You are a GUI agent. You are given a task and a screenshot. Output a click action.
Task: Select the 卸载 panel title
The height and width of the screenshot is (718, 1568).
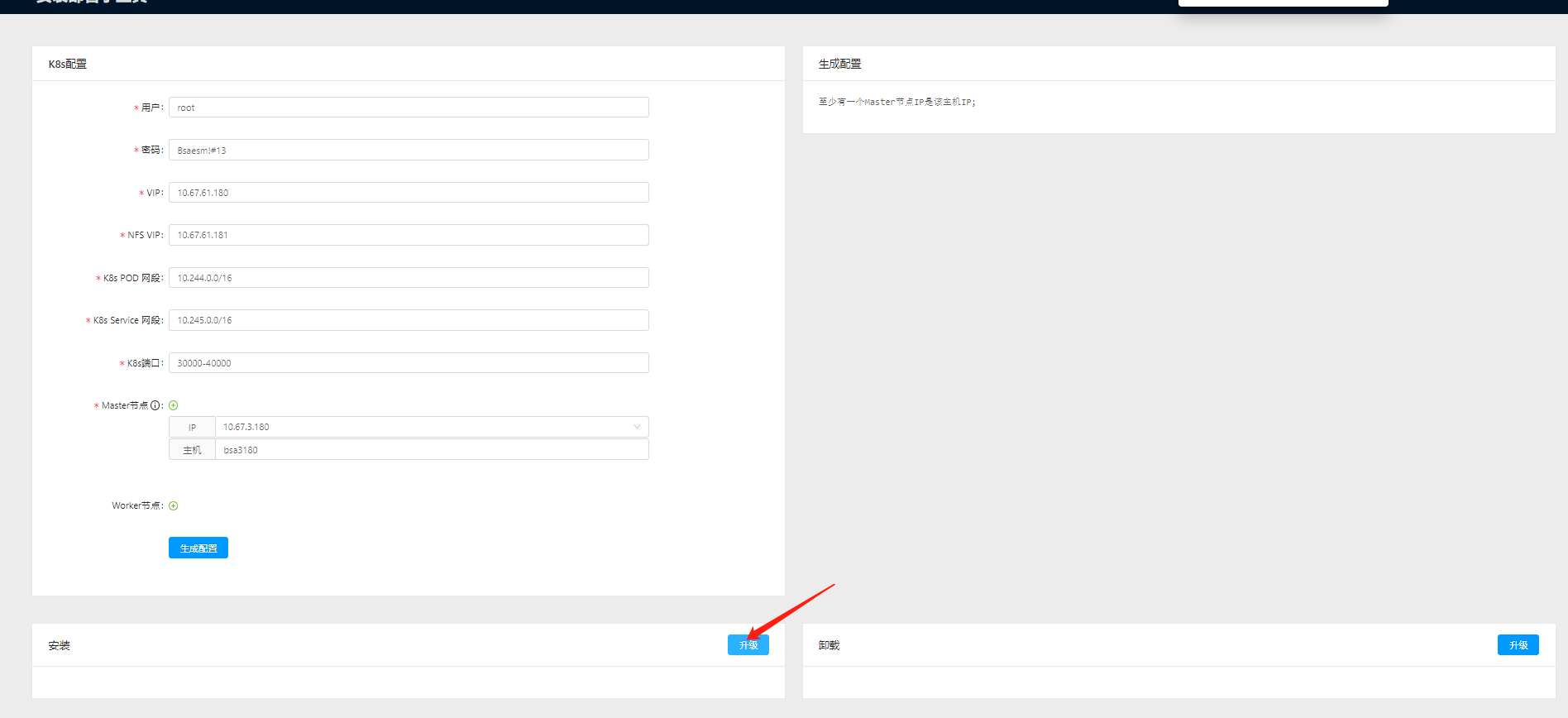(829, 645)
